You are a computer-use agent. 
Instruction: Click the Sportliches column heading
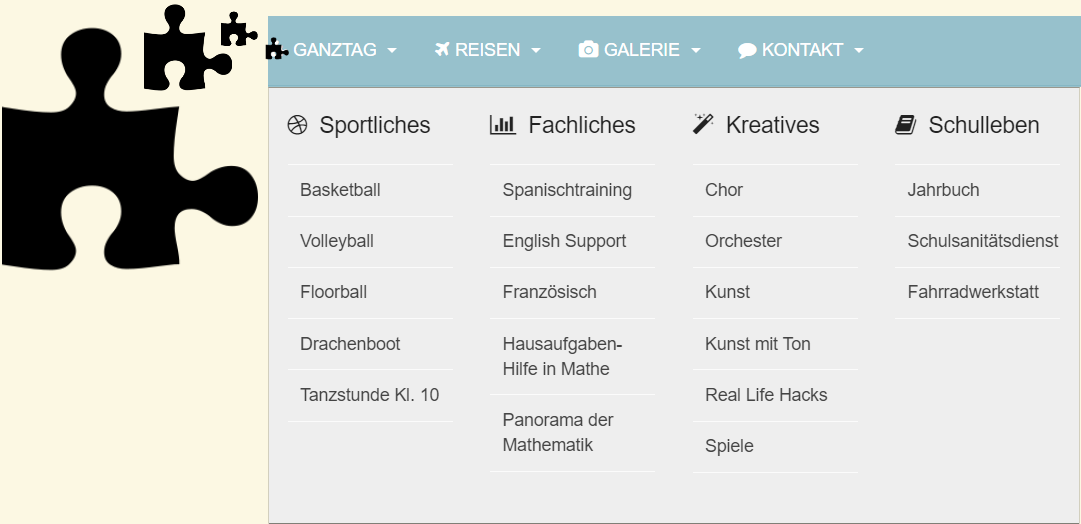click(x=375, y=125)
